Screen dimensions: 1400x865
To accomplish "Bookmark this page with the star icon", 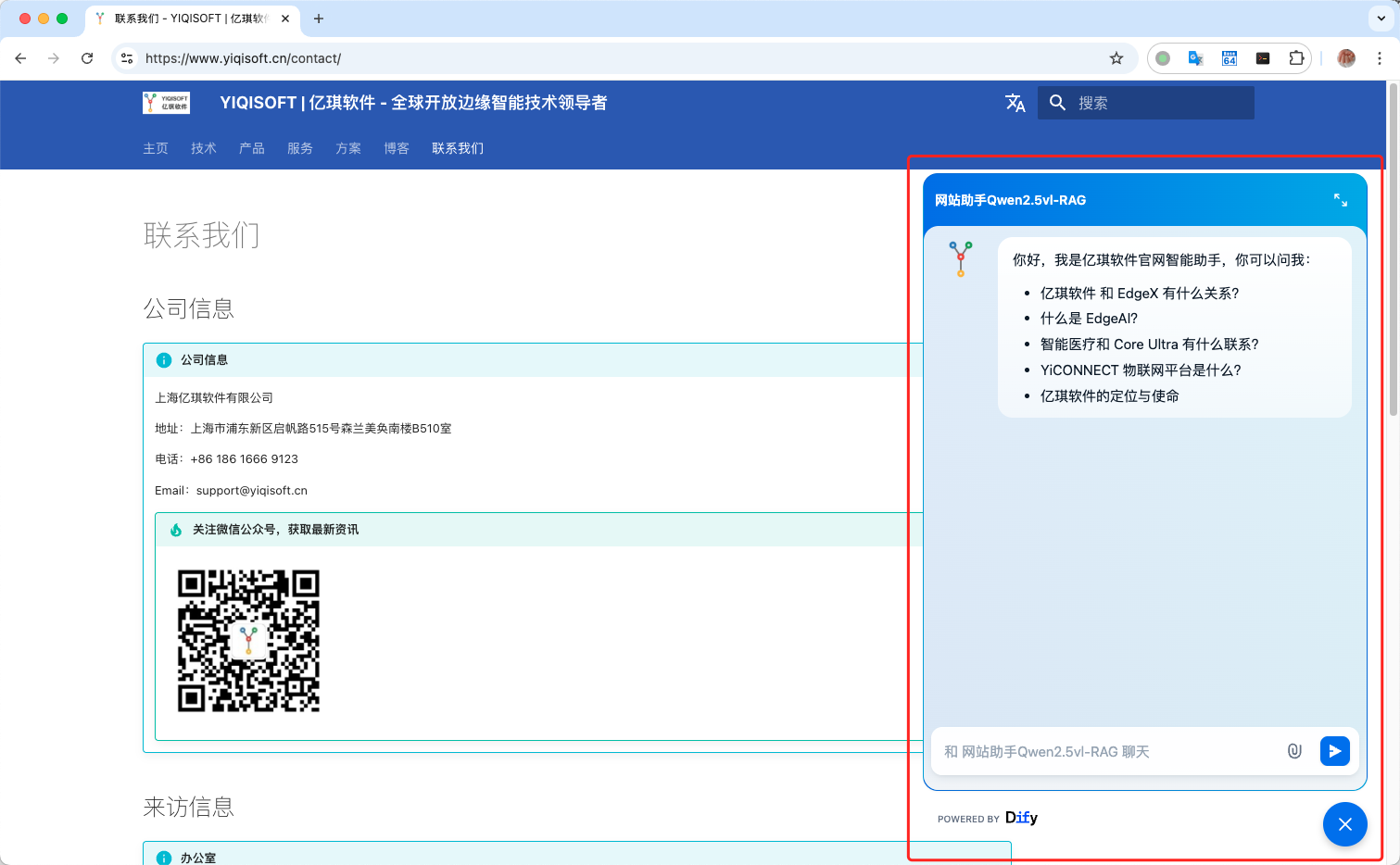I will (1116, 58).
